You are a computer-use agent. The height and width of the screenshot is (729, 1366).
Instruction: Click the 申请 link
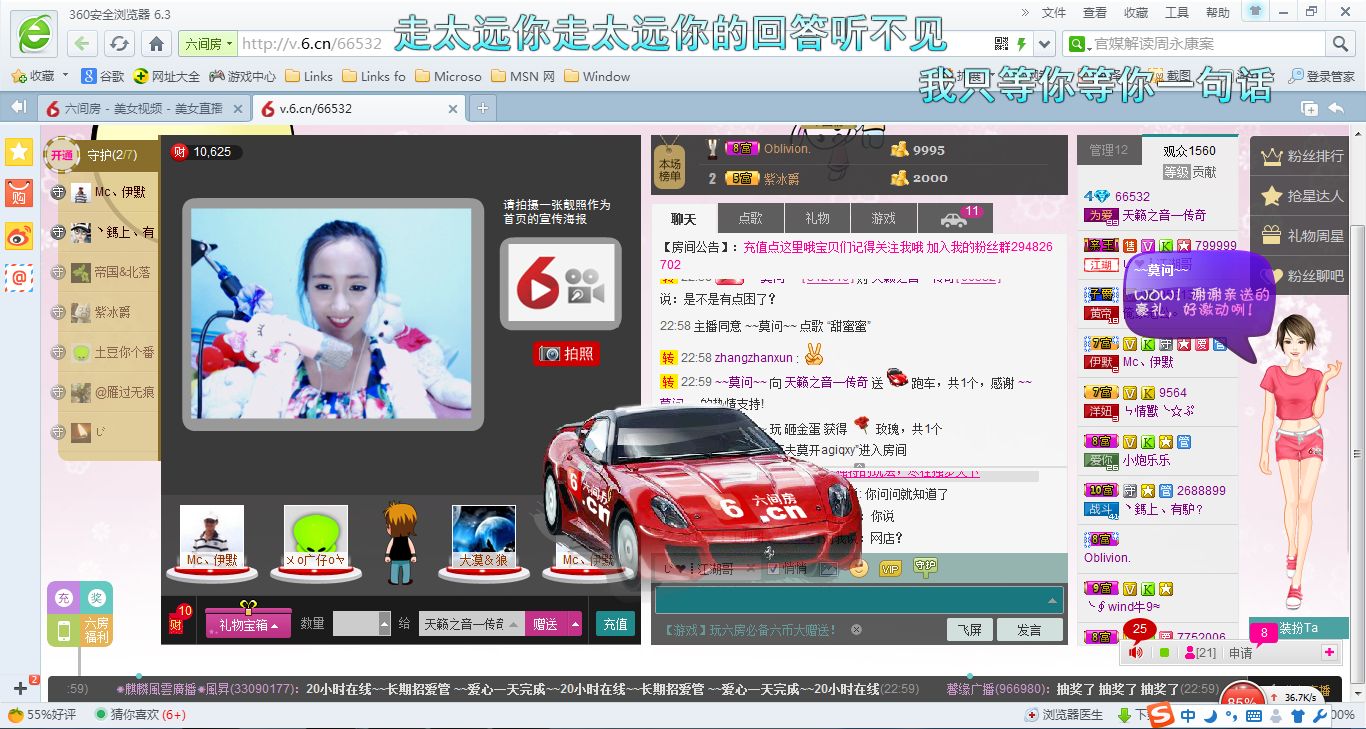pos(1241,653)
